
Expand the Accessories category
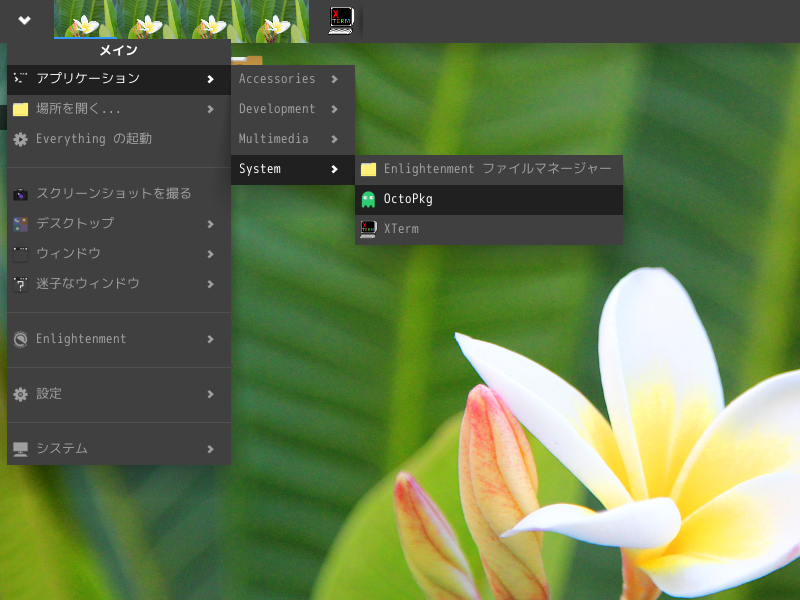coord(293,79)
